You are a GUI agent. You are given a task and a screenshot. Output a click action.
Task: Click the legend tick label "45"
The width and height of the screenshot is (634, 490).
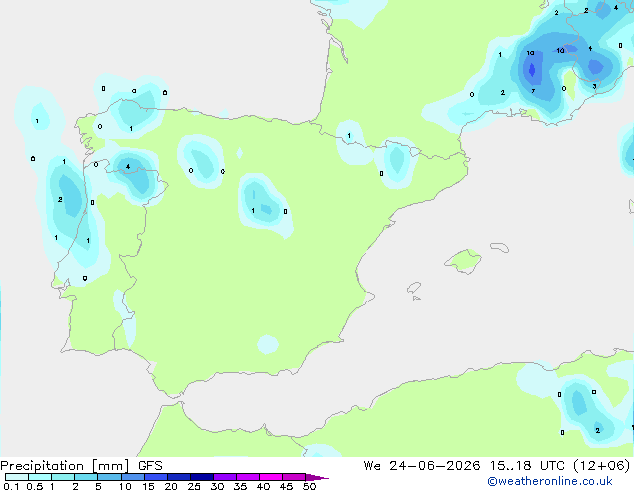pos(286,486)
